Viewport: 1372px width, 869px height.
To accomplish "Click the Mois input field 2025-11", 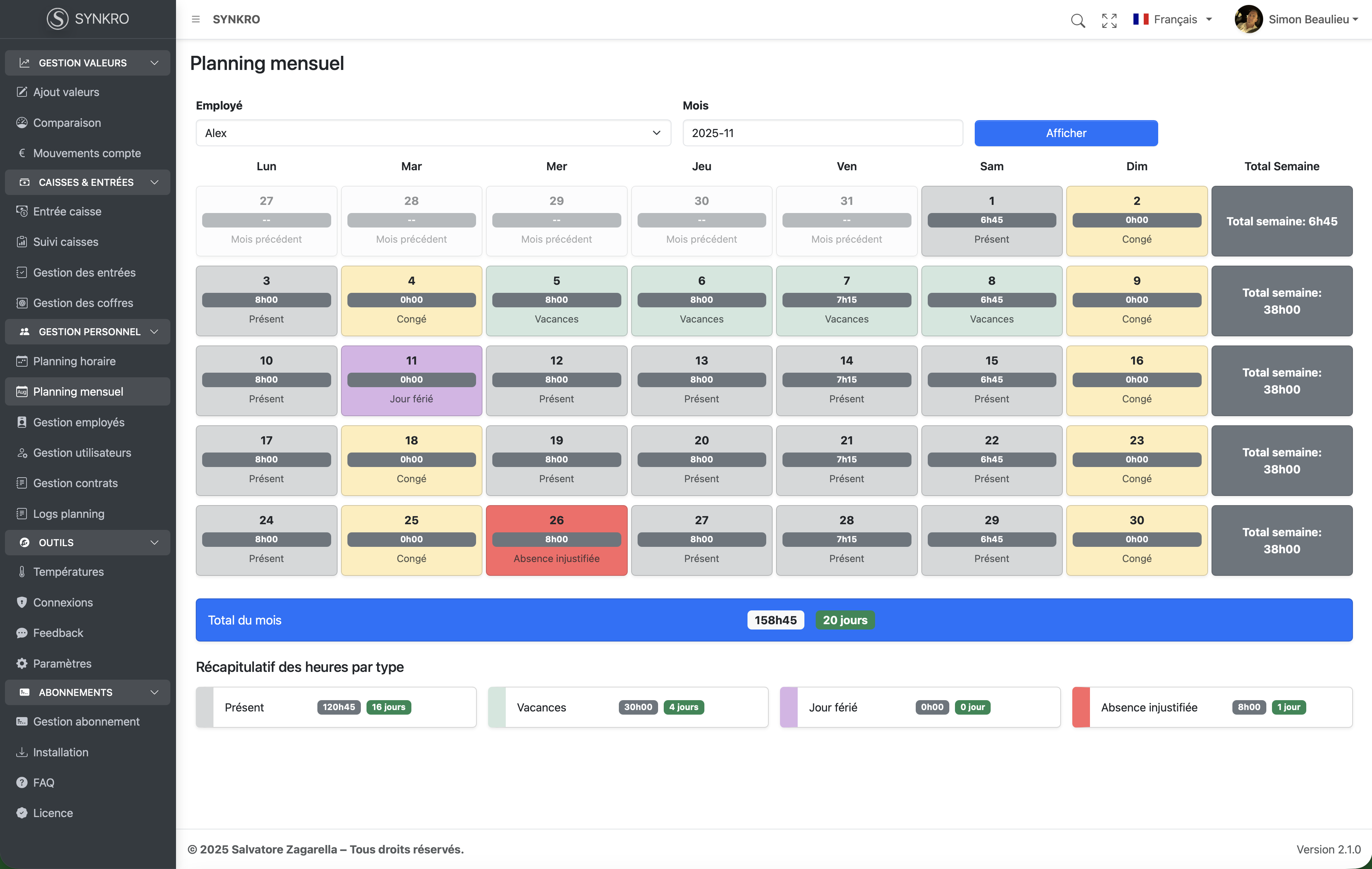I will (x=822, y=133).
